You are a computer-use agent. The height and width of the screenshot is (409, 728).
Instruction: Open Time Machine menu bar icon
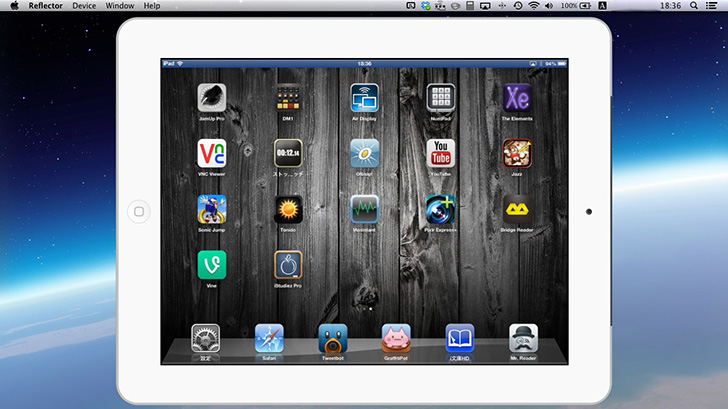click(518, 6)
